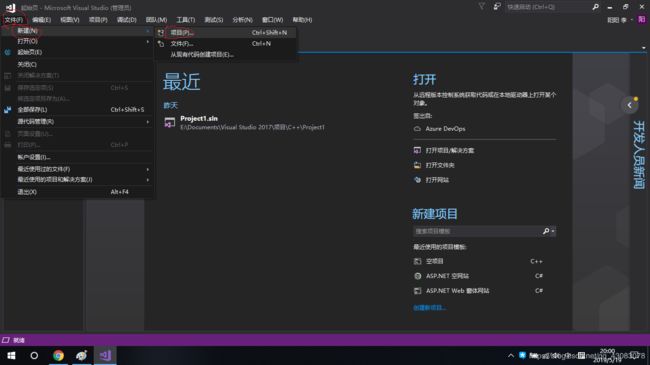The image size is (650, 365).
Task: Click 打开网站 link
Action: 437,180
